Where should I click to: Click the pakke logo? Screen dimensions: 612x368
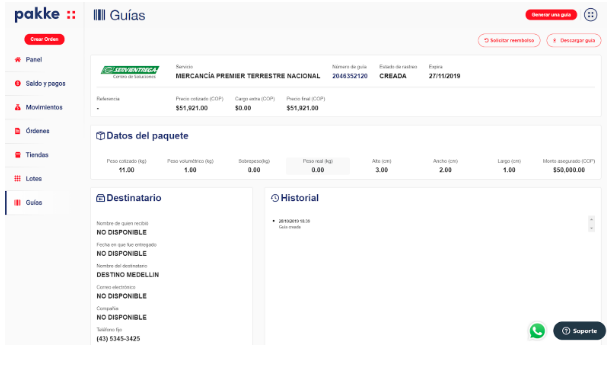45,15
